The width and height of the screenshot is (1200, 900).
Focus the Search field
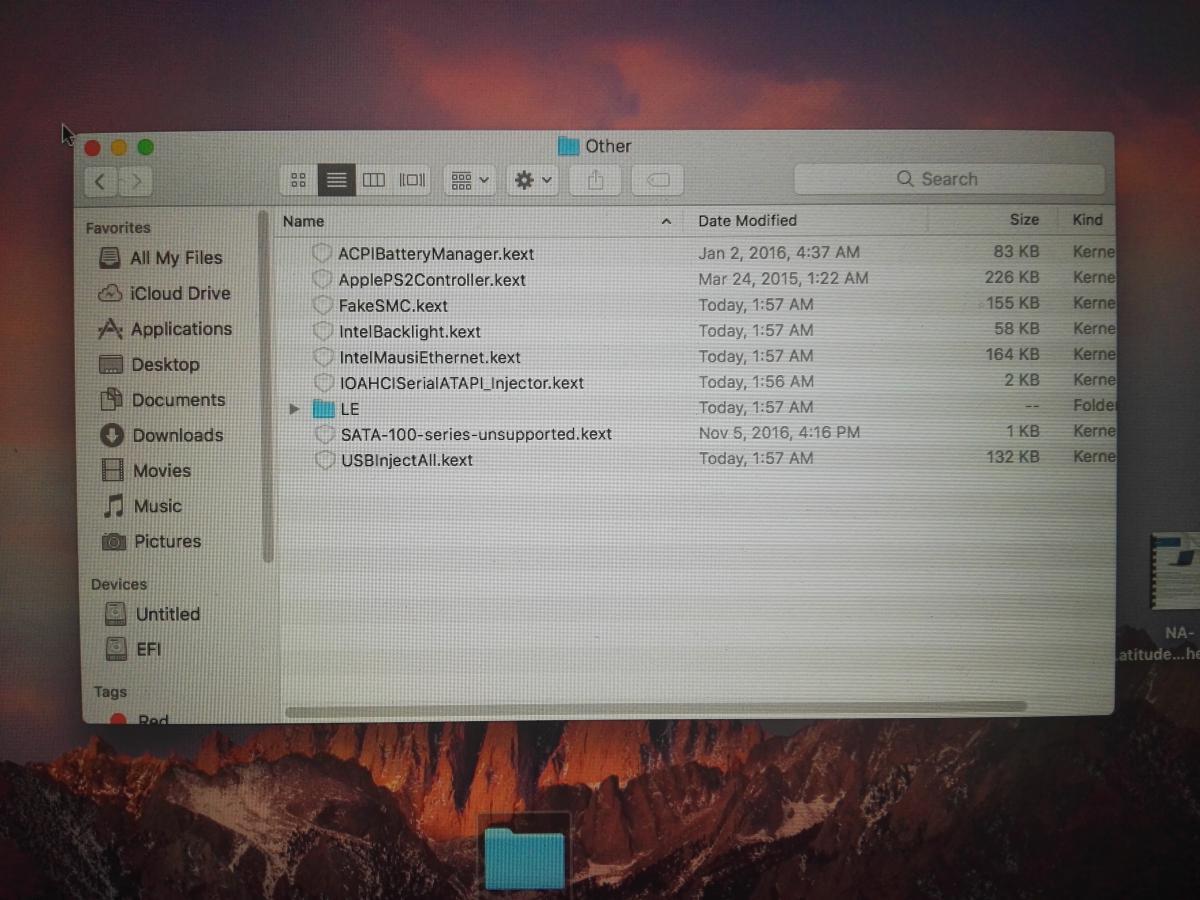pyautogui.click(x=949, y=179)
